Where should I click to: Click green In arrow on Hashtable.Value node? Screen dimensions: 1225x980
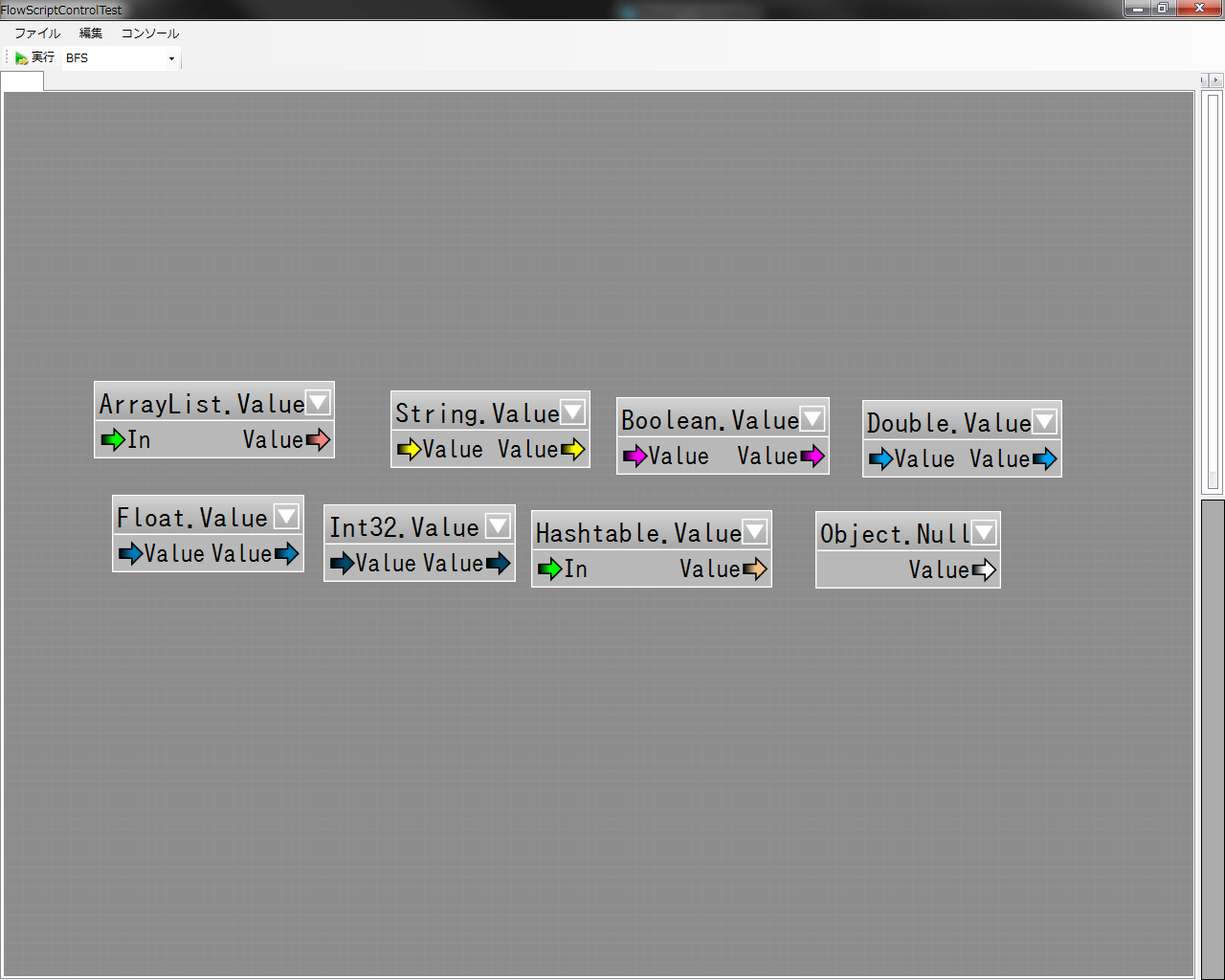549,568
